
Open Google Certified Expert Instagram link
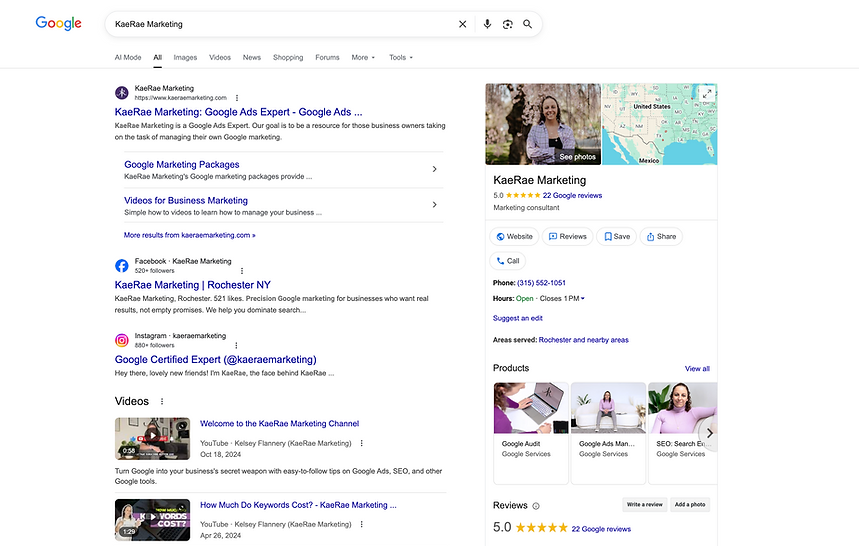[x=215, y=359]
